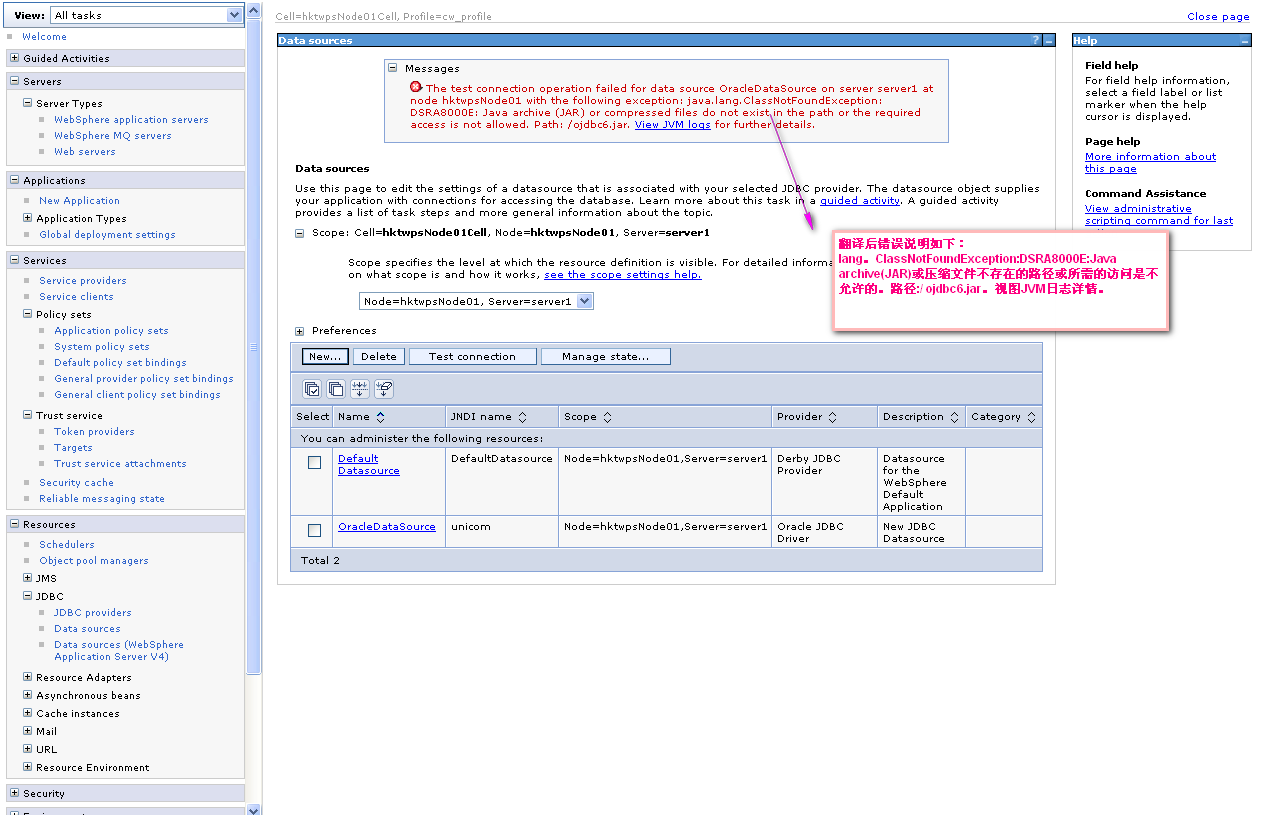The width and height of the screenshot is (1275, 815).
Task: Collapse the Scope section
Action: [x=299, y=232]
